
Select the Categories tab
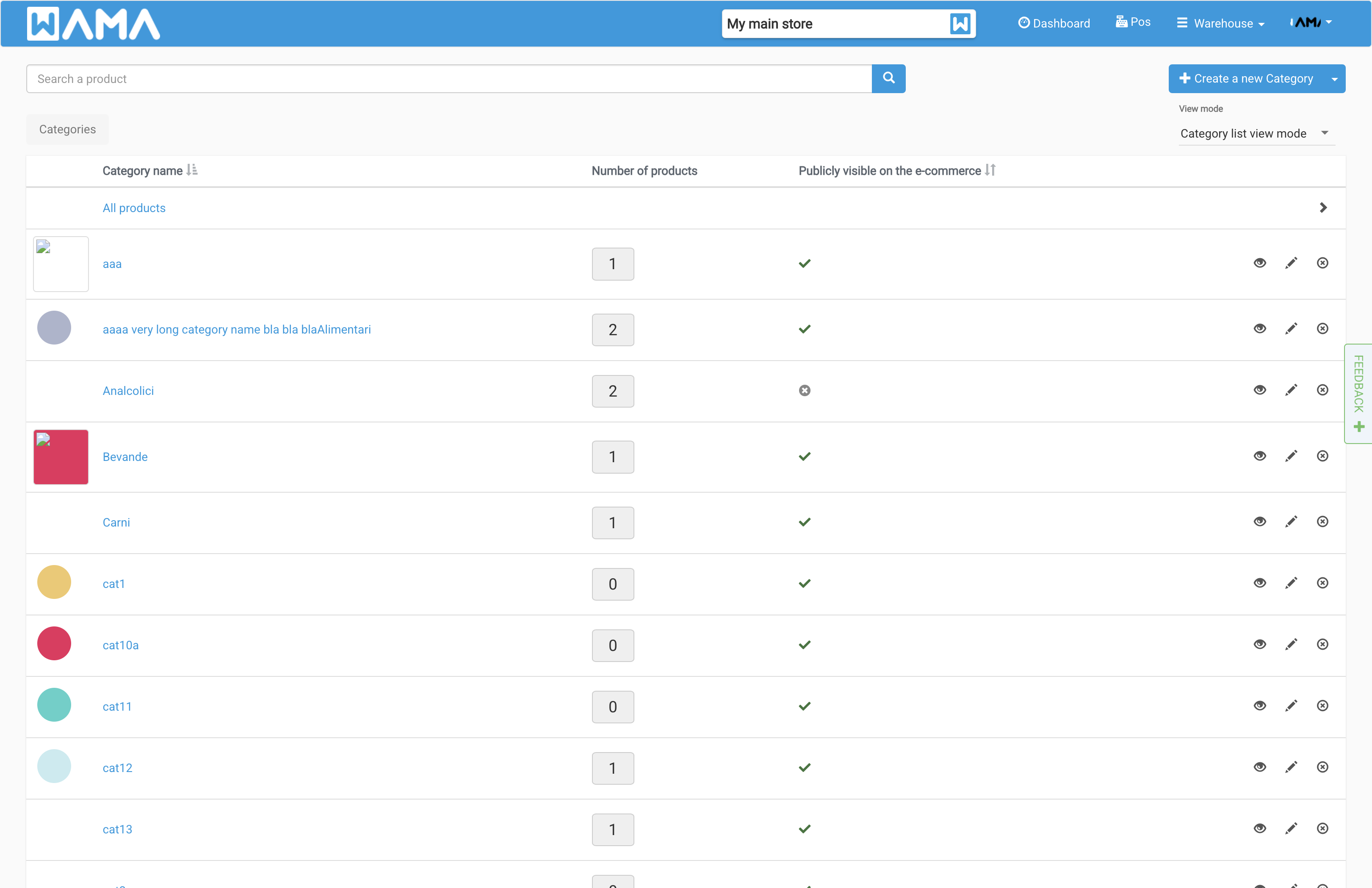tap(67, 129)
